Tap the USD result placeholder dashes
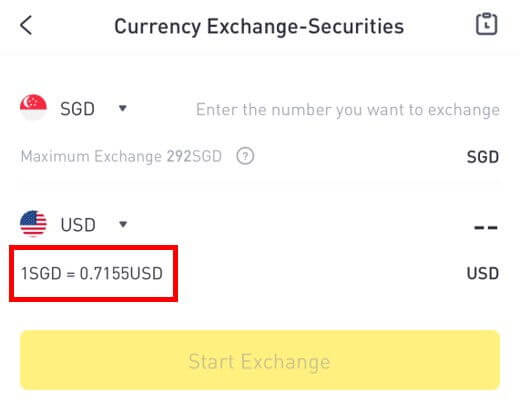520x411 pixels. 486,228
